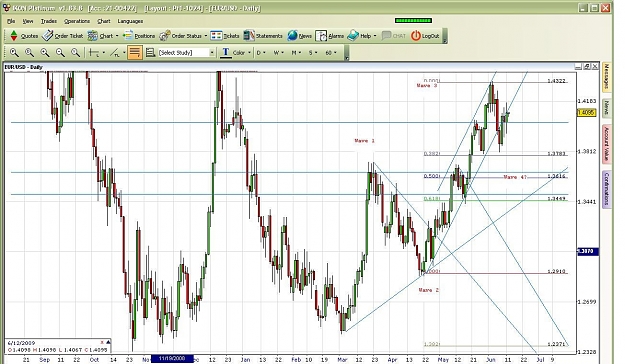Click the 1.2371 Fibonacci level value
Viewport: 625px width, 364px height.
point(556,344)
